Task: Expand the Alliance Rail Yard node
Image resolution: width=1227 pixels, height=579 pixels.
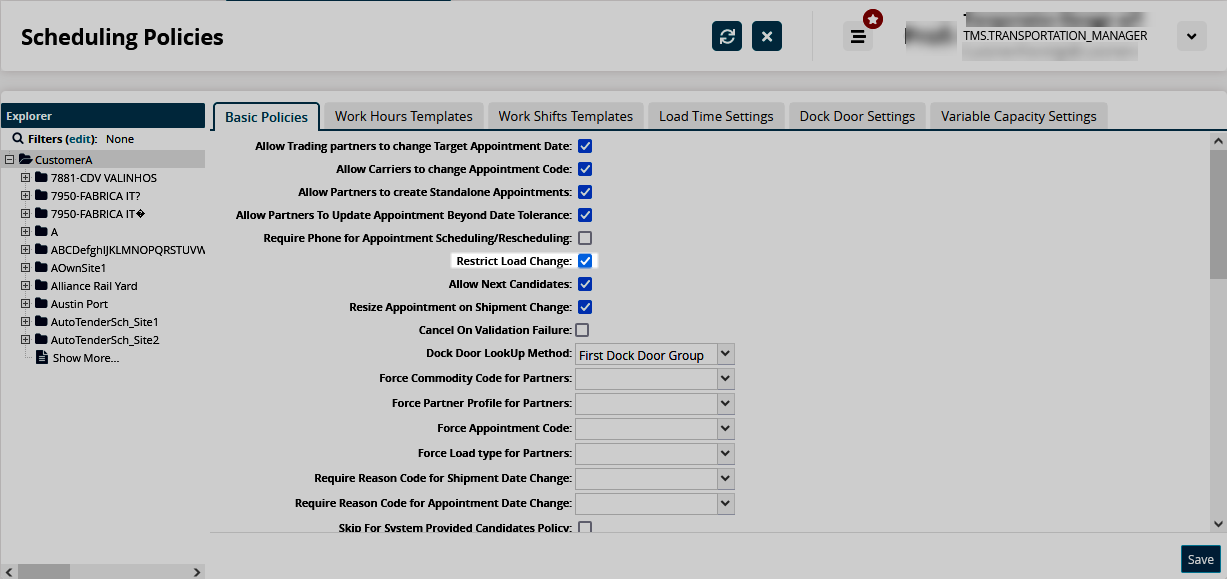Action: 25,286
